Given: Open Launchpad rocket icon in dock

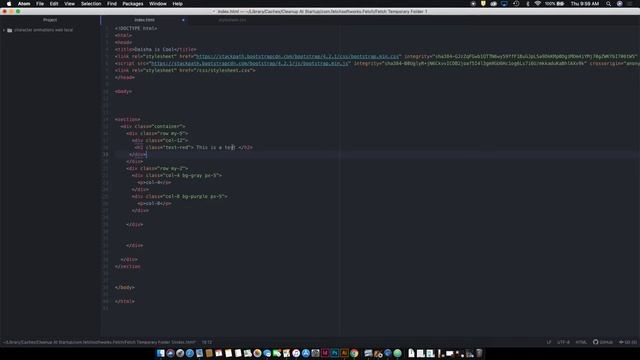Looking at the screenshot, I should (180, 353).
